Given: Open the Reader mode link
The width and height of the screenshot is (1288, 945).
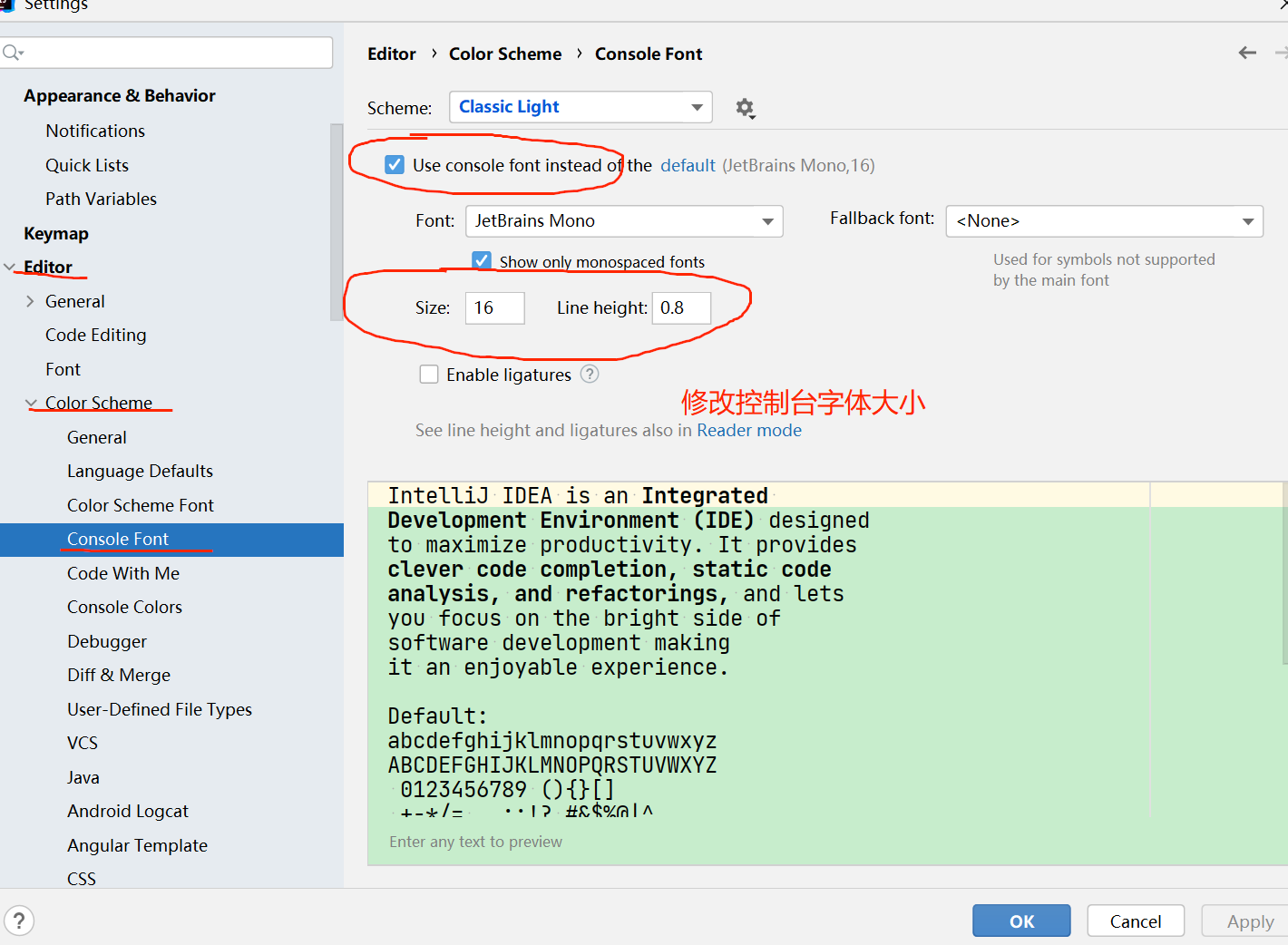Looking at the screenshot, I should coord(748,430).
